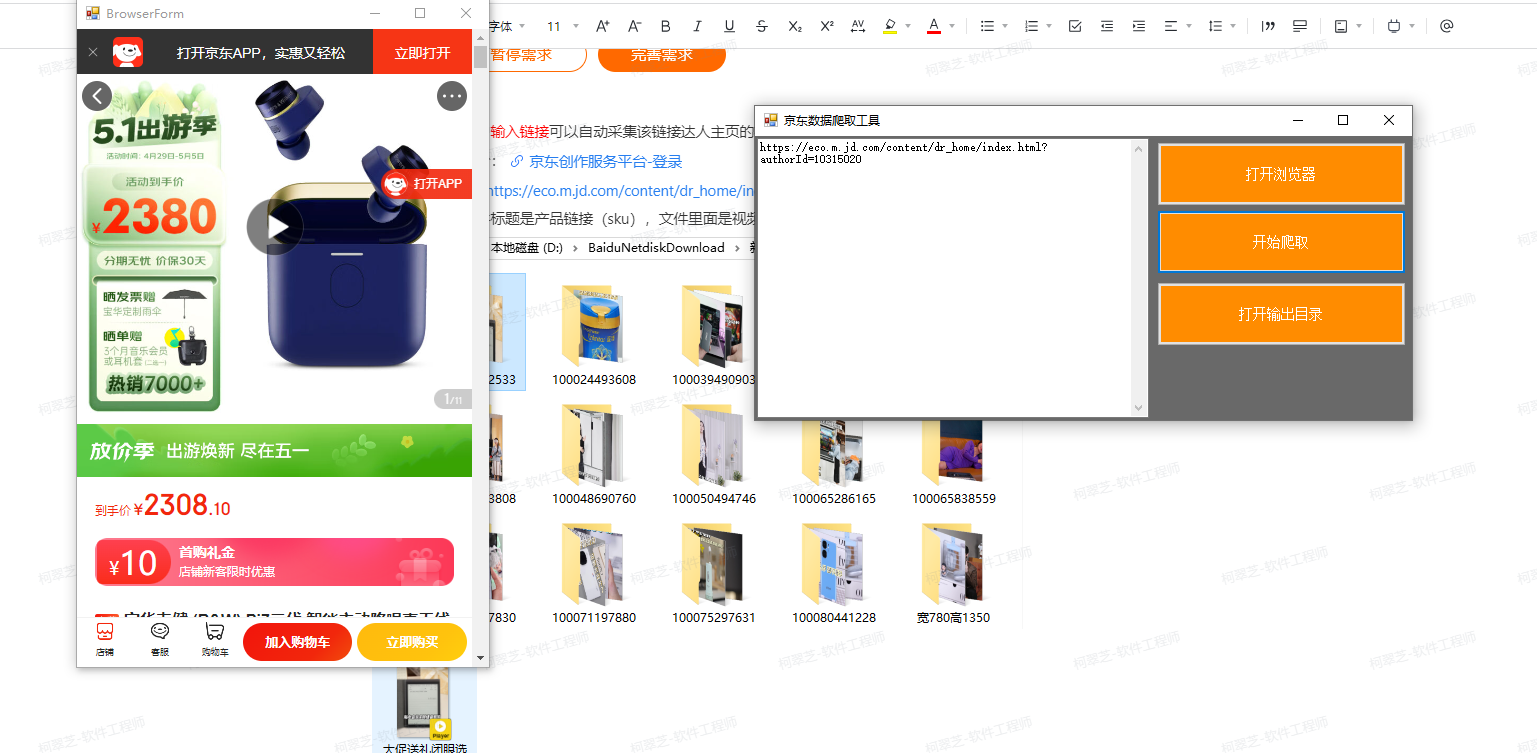Open the 店铺 shop icon
The image size is (1537, 753).
tap(104, 640)
